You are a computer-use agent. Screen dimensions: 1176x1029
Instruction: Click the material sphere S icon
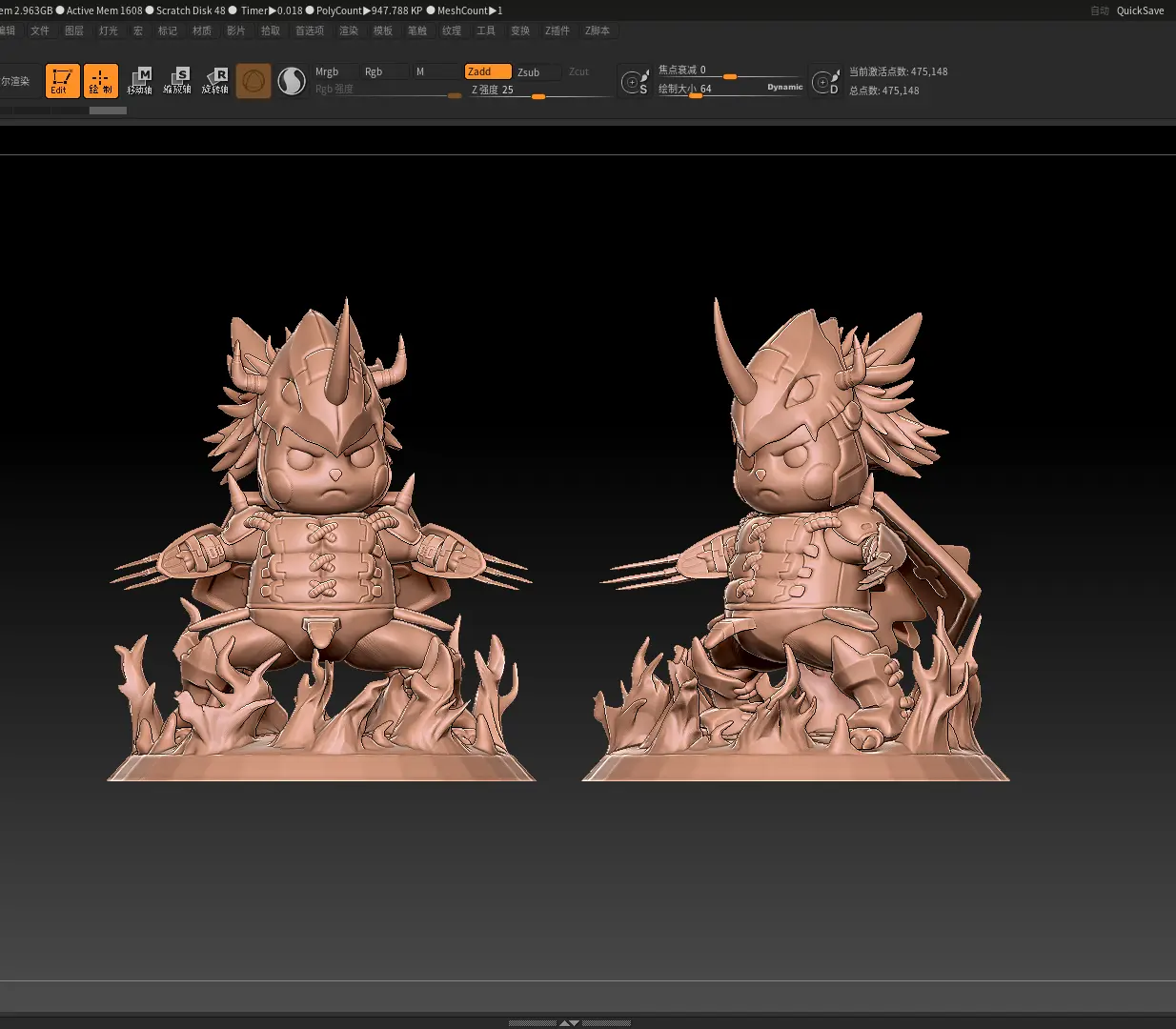292,81
